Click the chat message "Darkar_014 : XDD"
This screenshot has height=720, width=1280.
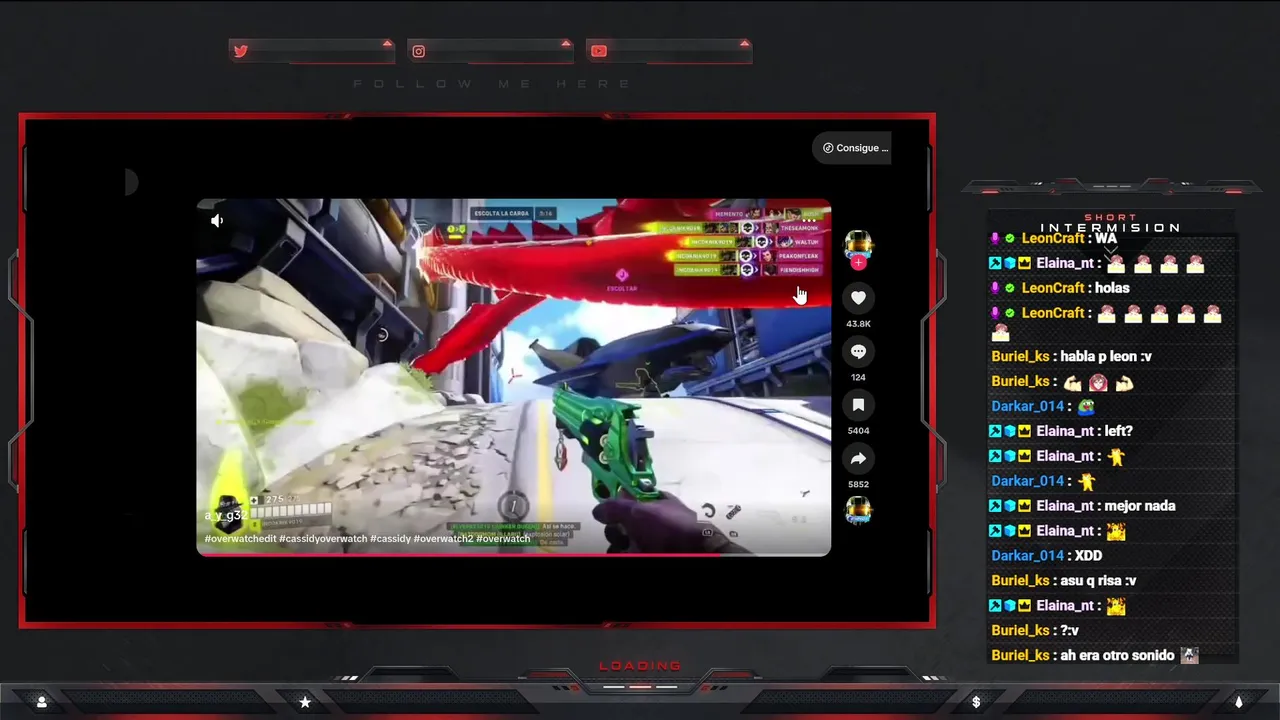(x=1046, y=556)
